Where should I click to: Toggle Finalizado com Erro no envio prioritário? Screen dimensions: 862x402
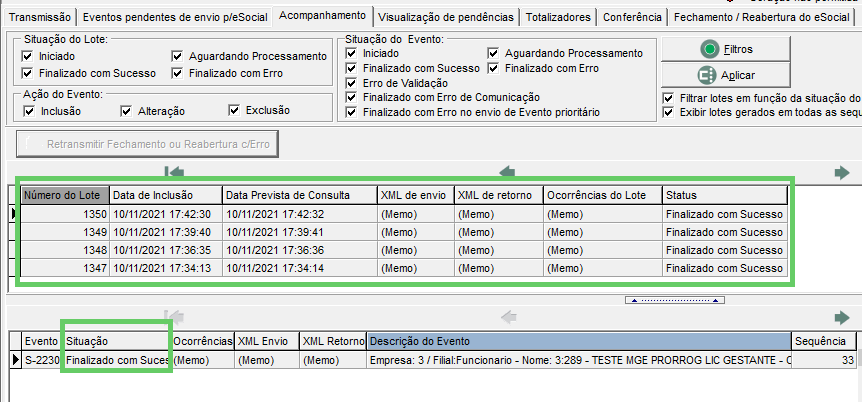point(351,112)
